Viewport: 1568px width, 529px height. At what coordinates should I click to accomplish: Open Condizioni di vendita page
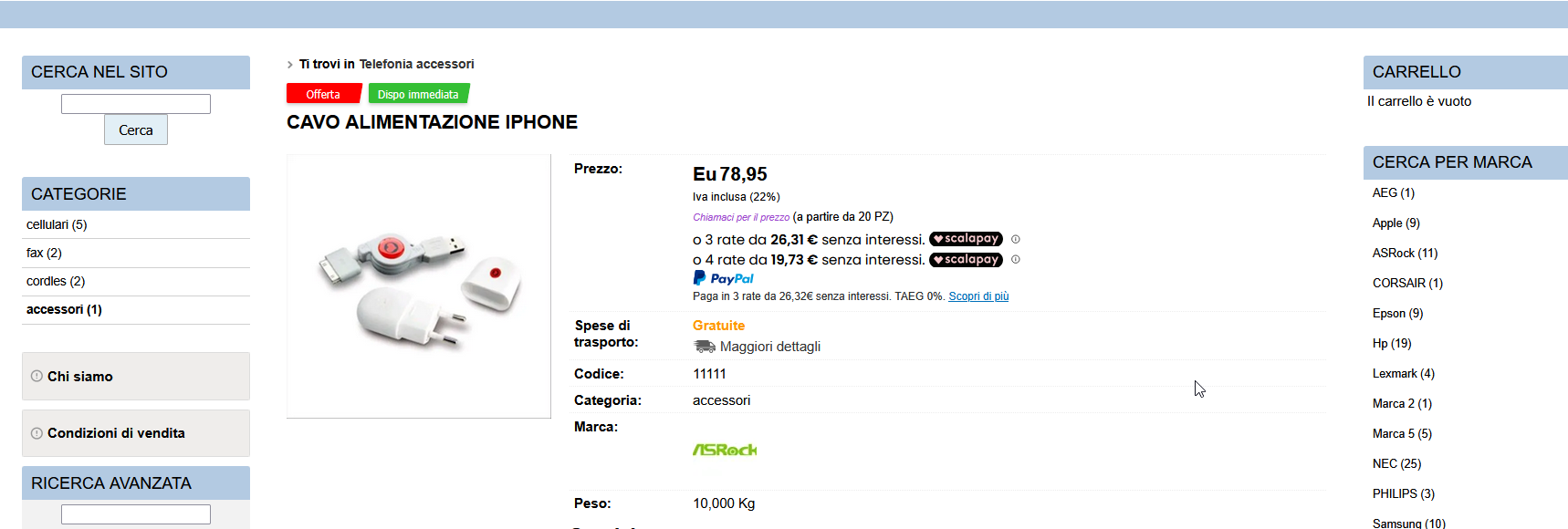point(116,433)
